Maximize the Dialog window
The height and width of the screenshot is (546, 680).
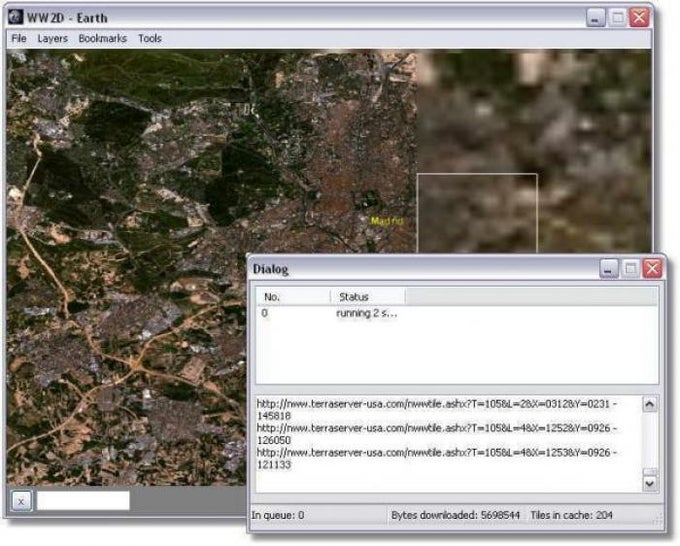pyautogui.click(x=631, y=269)
